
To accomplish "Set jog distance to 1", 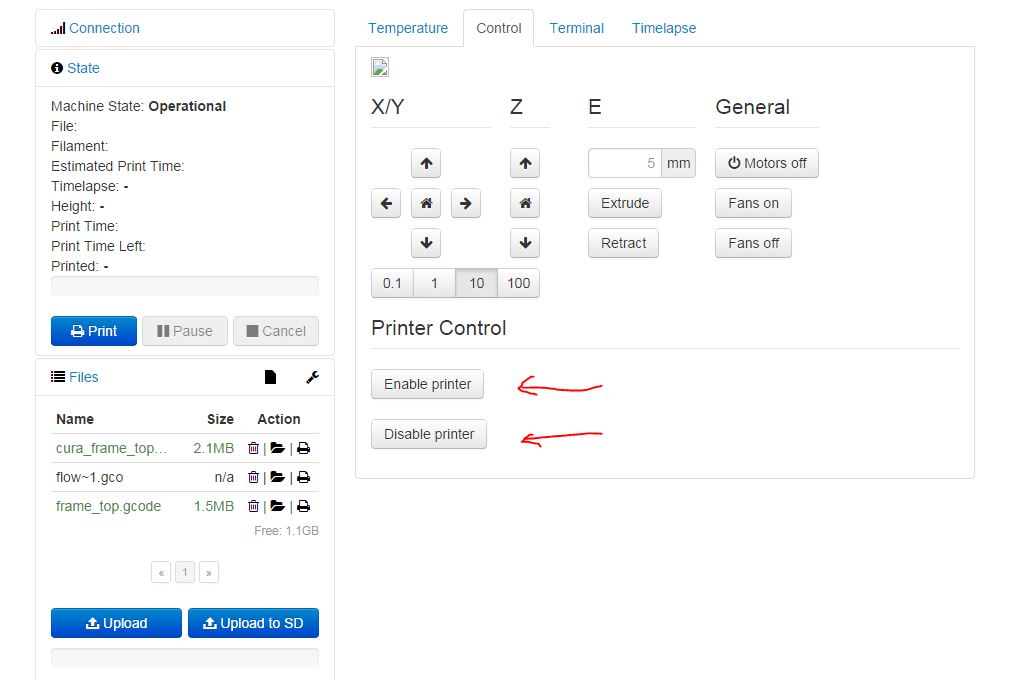I will click(x=434, y=283).
